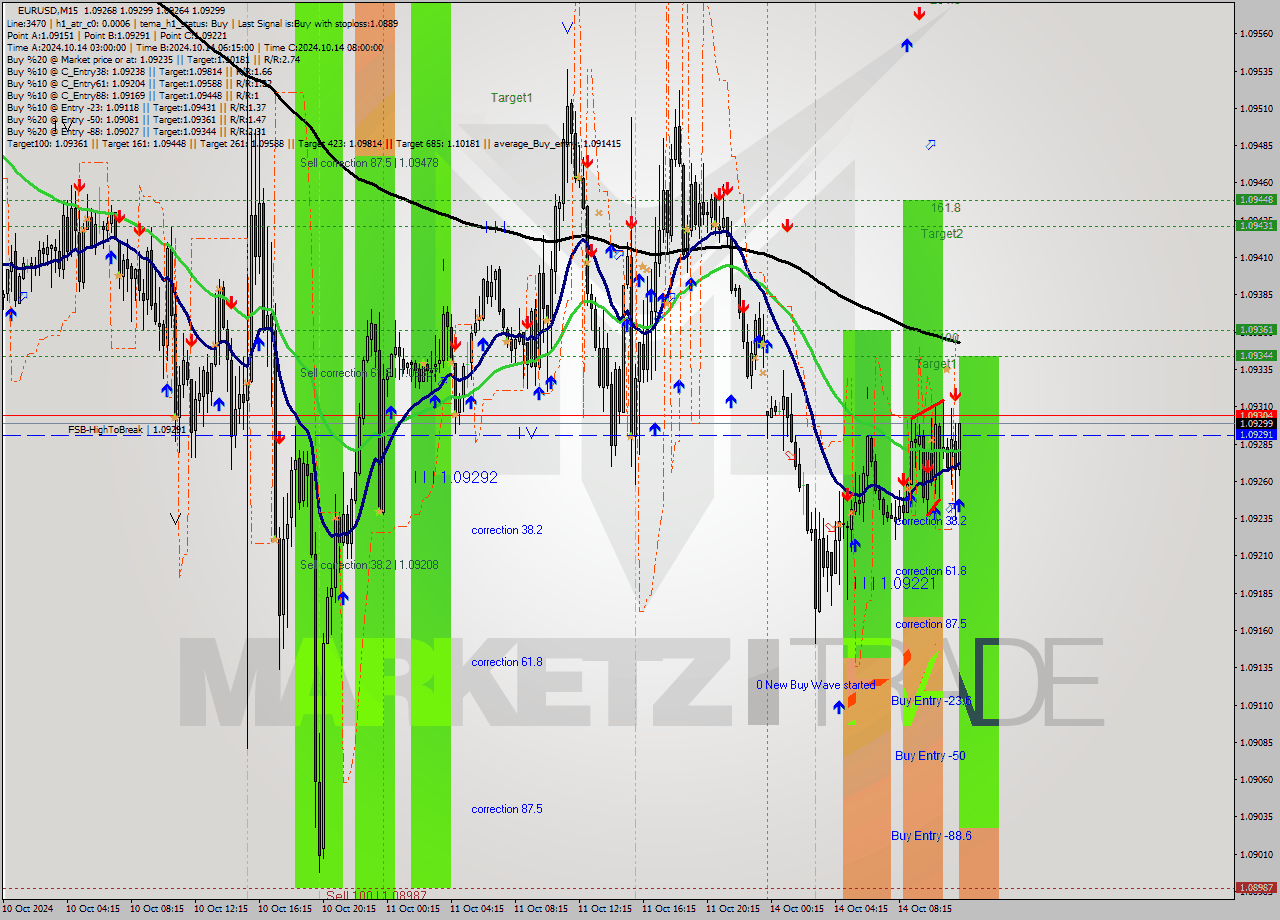Click 1.09260 on the price axis
This screenshot has height=920, width=1280.
pyautogui.click(x=1256, y=482)
